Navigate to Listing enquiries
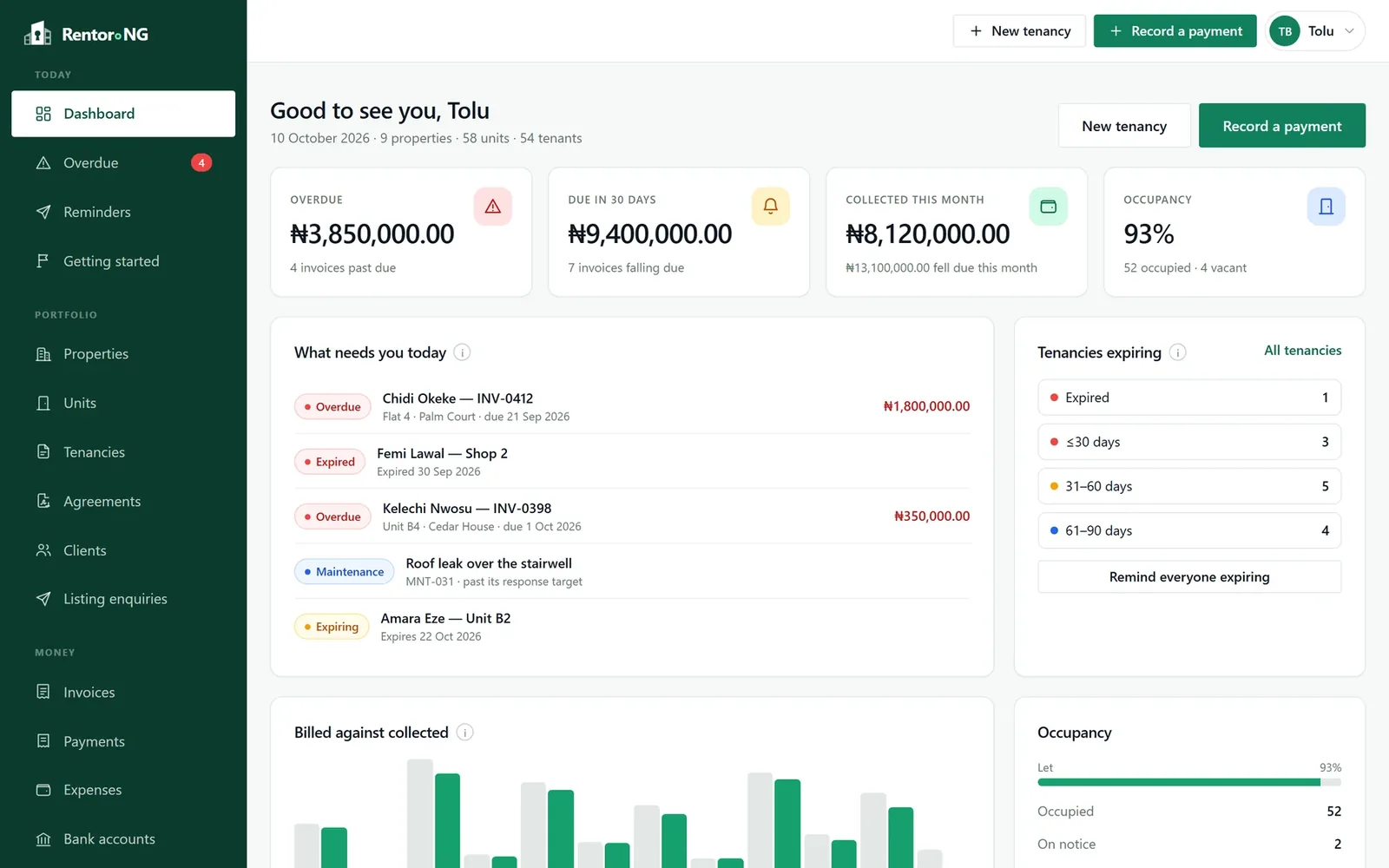The width and height of the screenshot is (1389, 868). click(x=123, y=599)
